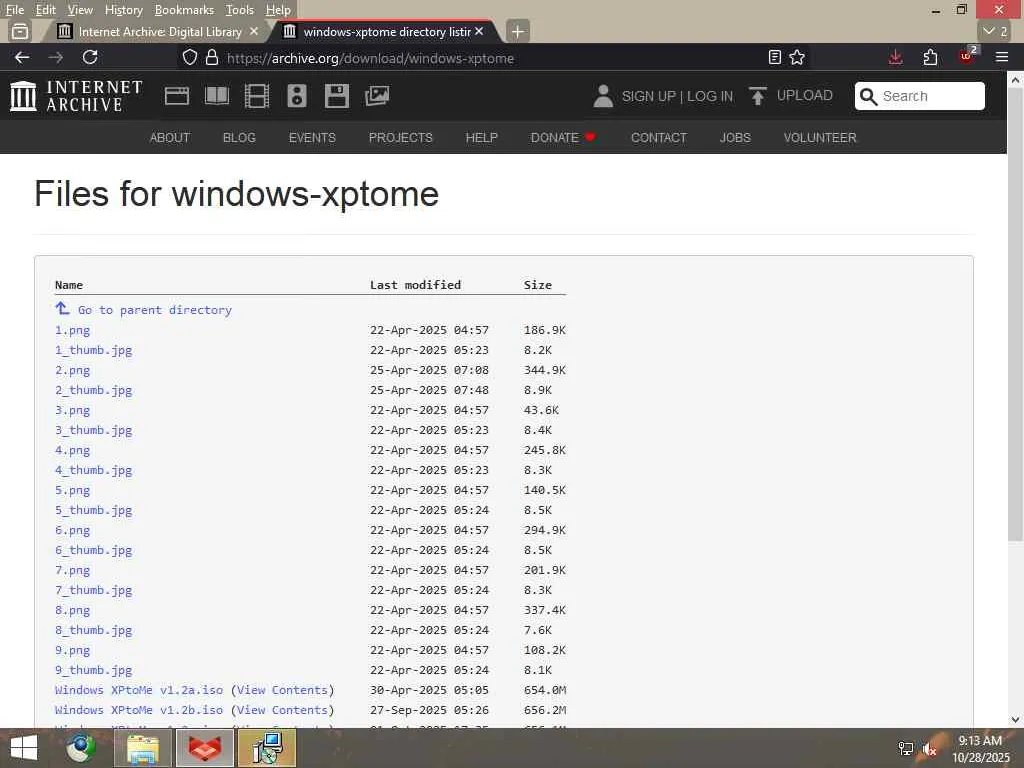Click the user avatar icon

603,96
